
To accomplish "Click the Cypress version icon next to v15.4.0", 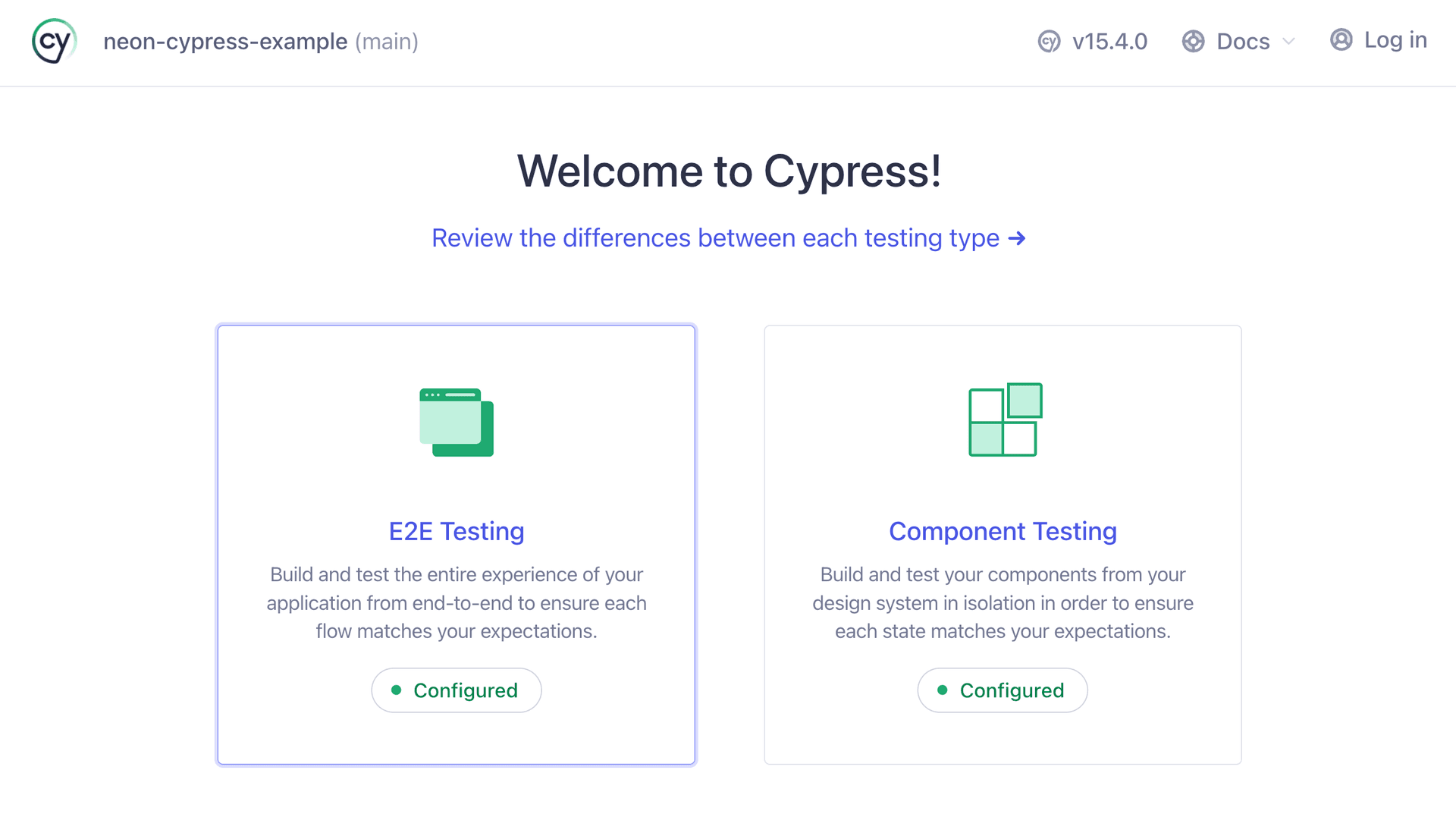I will coord(1049,42).
